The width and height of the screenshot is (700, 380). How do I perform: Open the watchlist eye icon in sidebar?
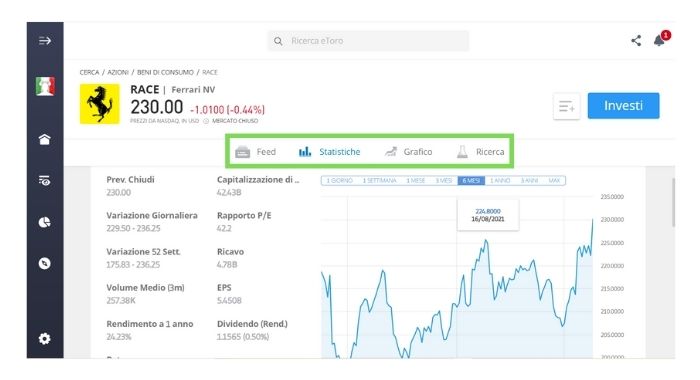[45, 180]
